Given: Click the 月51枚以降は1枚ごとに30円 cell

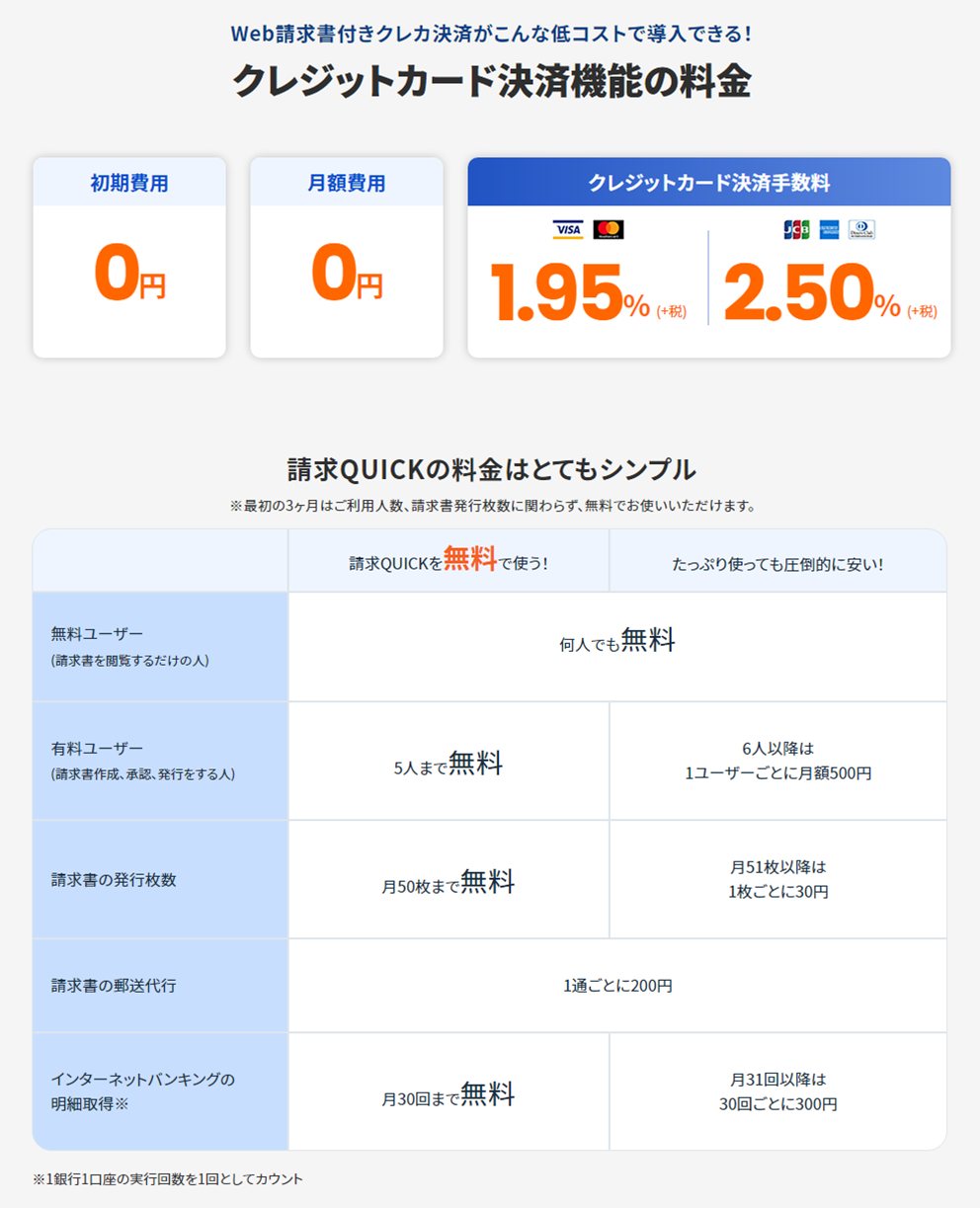Looking at the screenshot, I should click(777, 879).
